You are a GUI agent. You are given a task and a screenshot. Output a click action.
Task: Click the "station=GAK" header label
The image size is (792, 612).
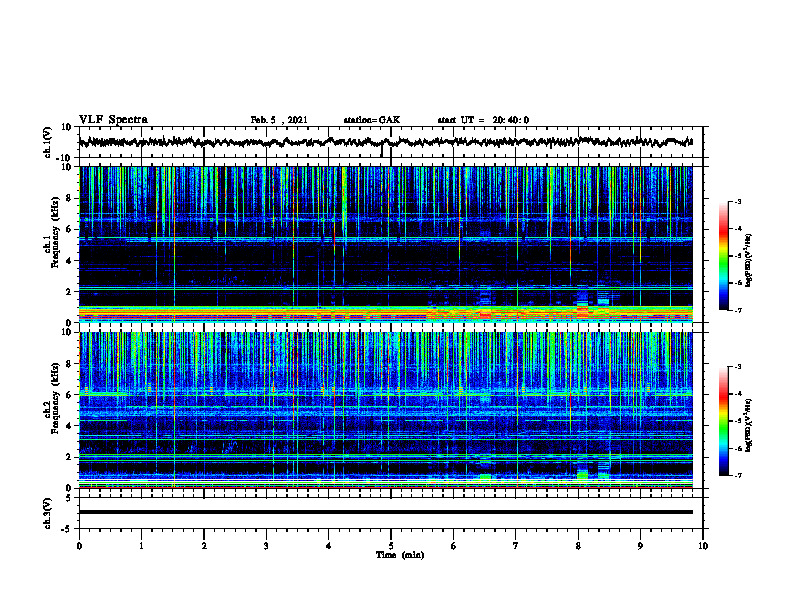[372, 120]
